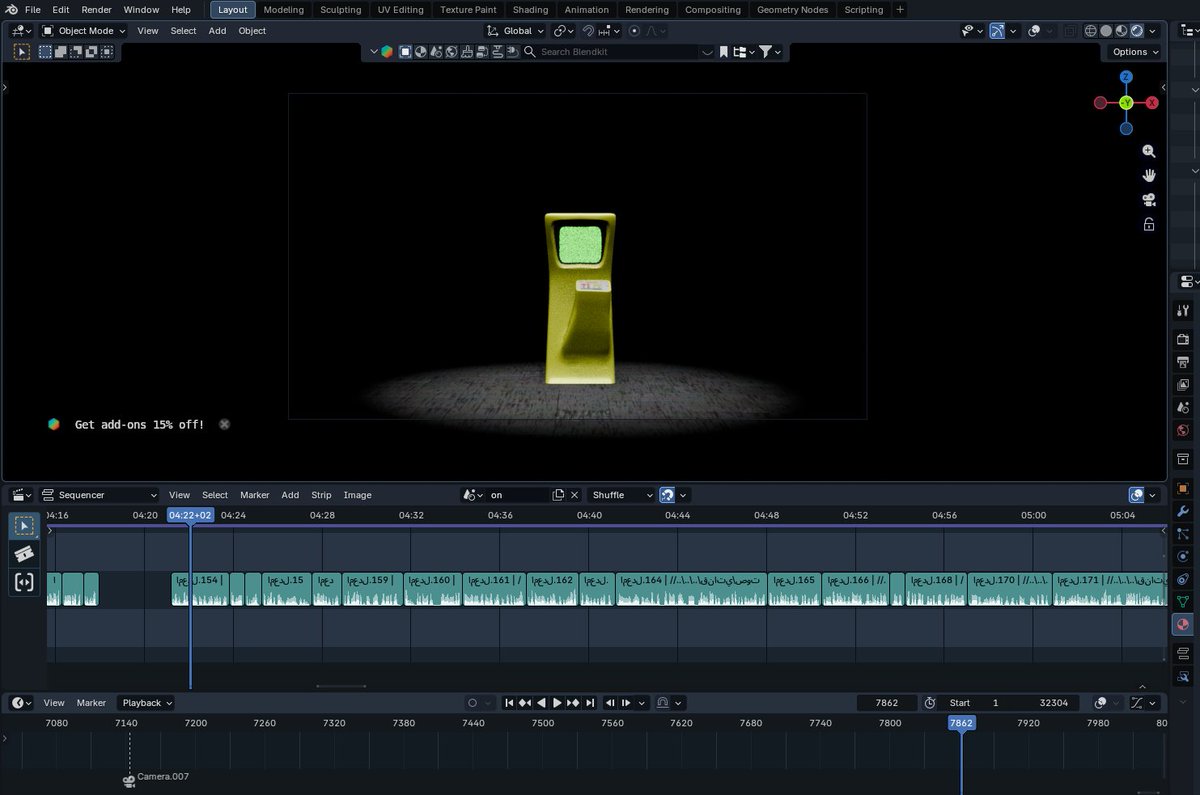The image size is (1200, 795).
Task: Add a new workspace with plus button
Action: pyautogui.click(x=900, y=10)
